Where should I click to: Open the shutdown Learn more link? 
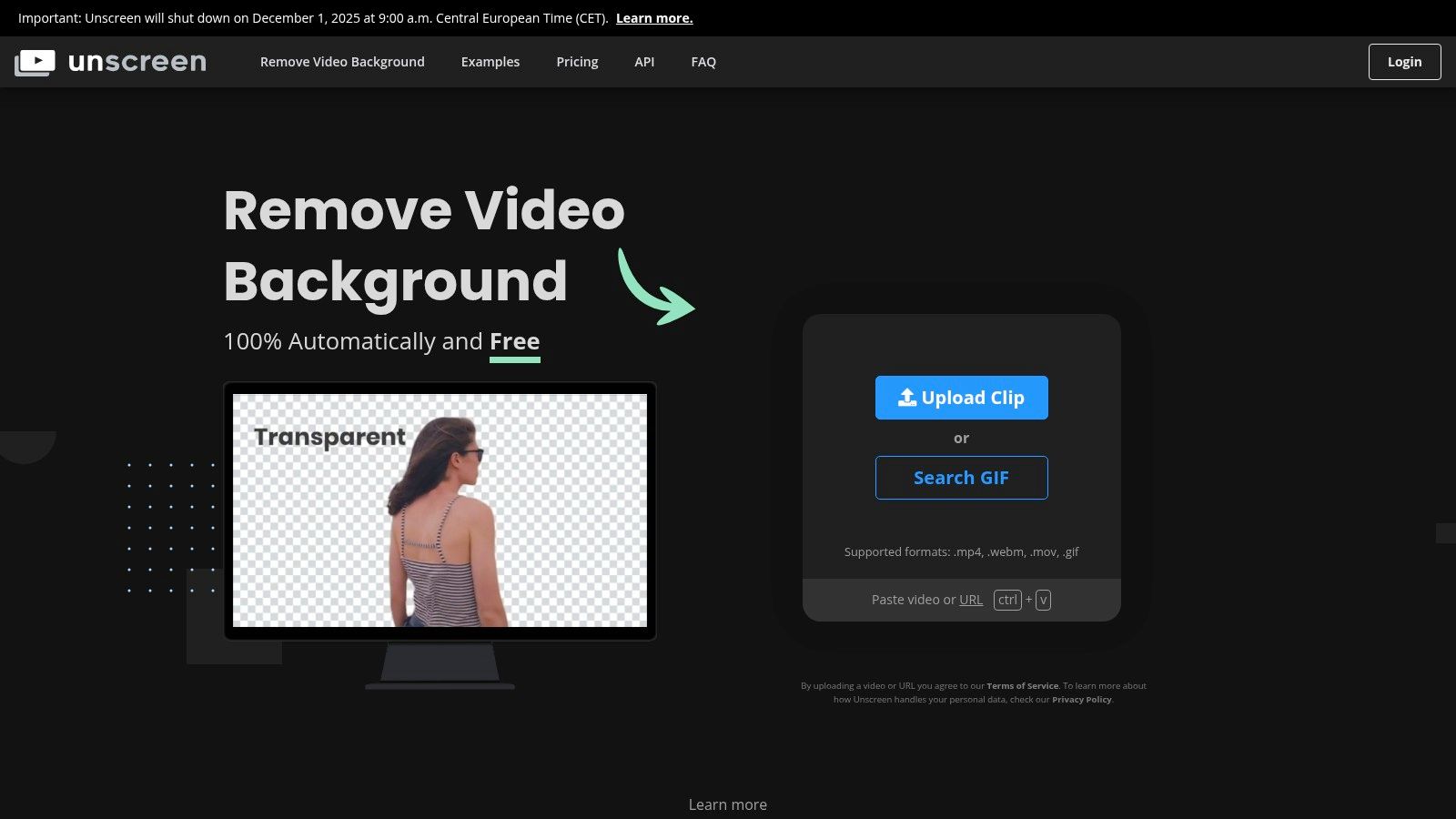coord(653,17)
